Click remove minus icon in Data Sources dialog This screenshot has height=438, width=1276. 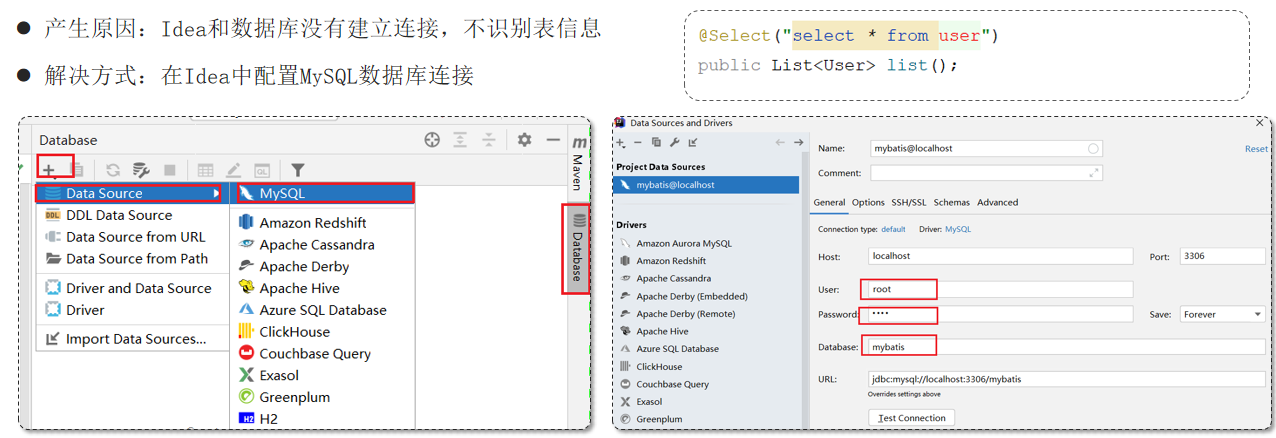(638, 143)
